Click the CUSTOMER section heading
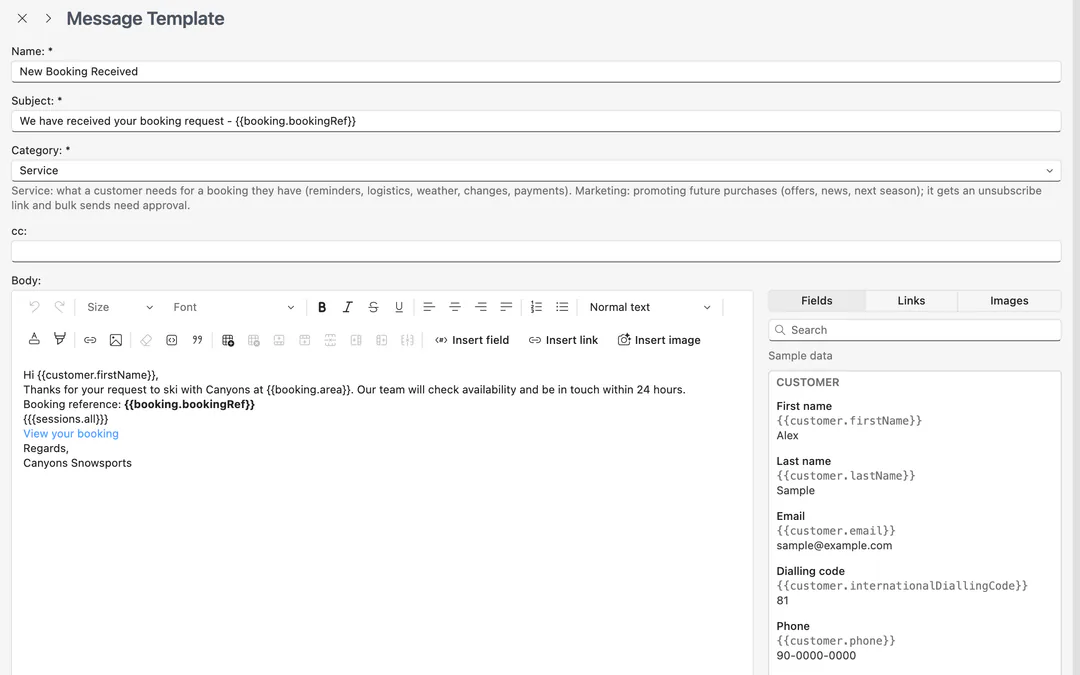1080x675 pixels. pyautogui.click(x=808, y=382)
